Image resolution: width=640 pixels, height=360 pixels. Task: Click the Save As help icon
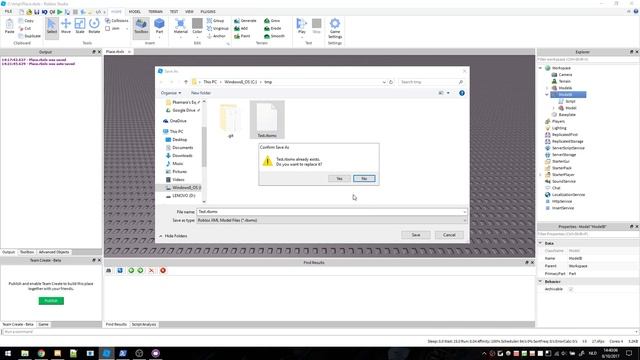coord(462,93)
